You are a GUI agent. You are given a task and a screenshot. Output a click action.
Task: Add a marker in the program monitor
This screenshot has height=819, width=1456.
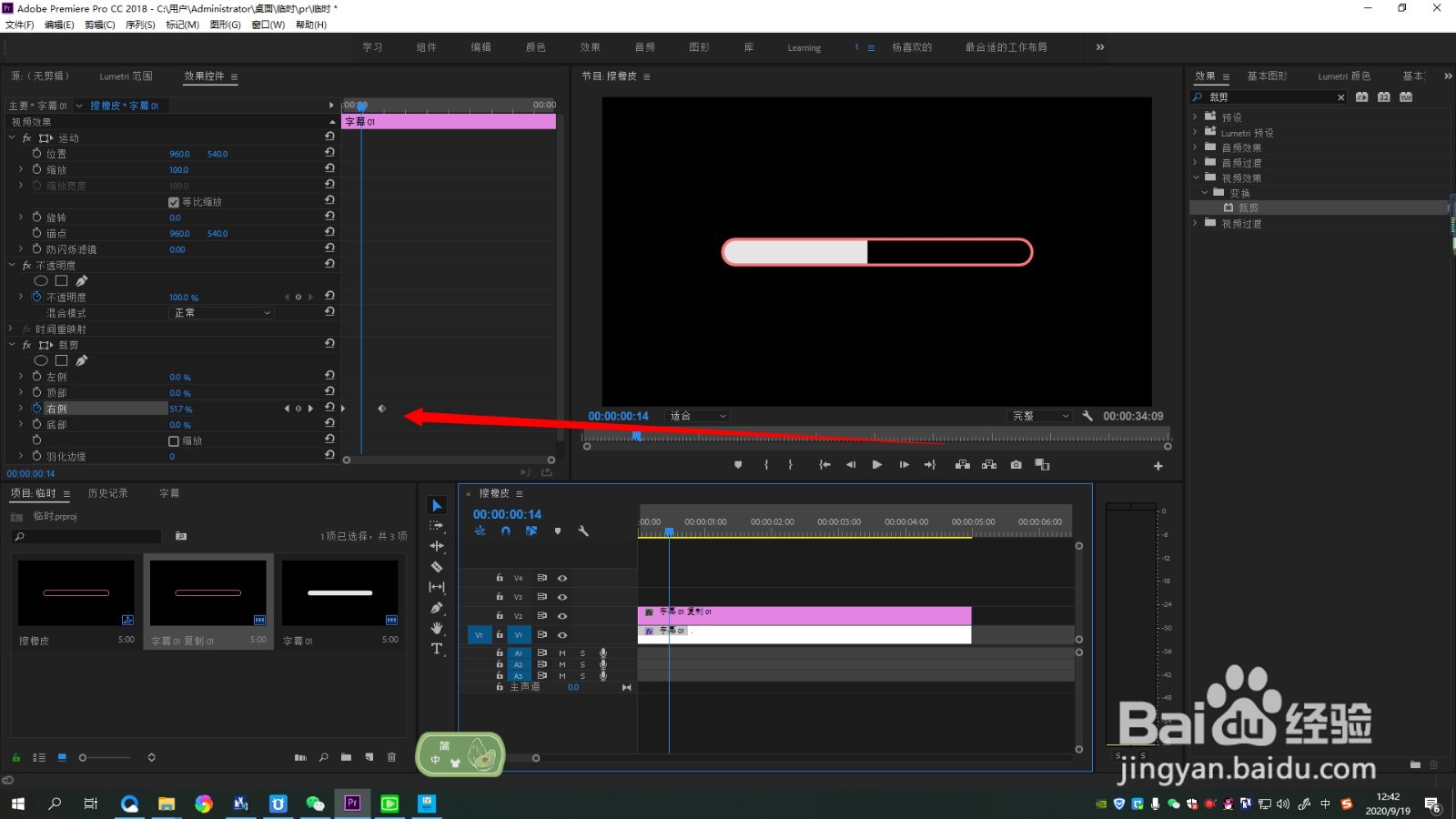point(738,465)
